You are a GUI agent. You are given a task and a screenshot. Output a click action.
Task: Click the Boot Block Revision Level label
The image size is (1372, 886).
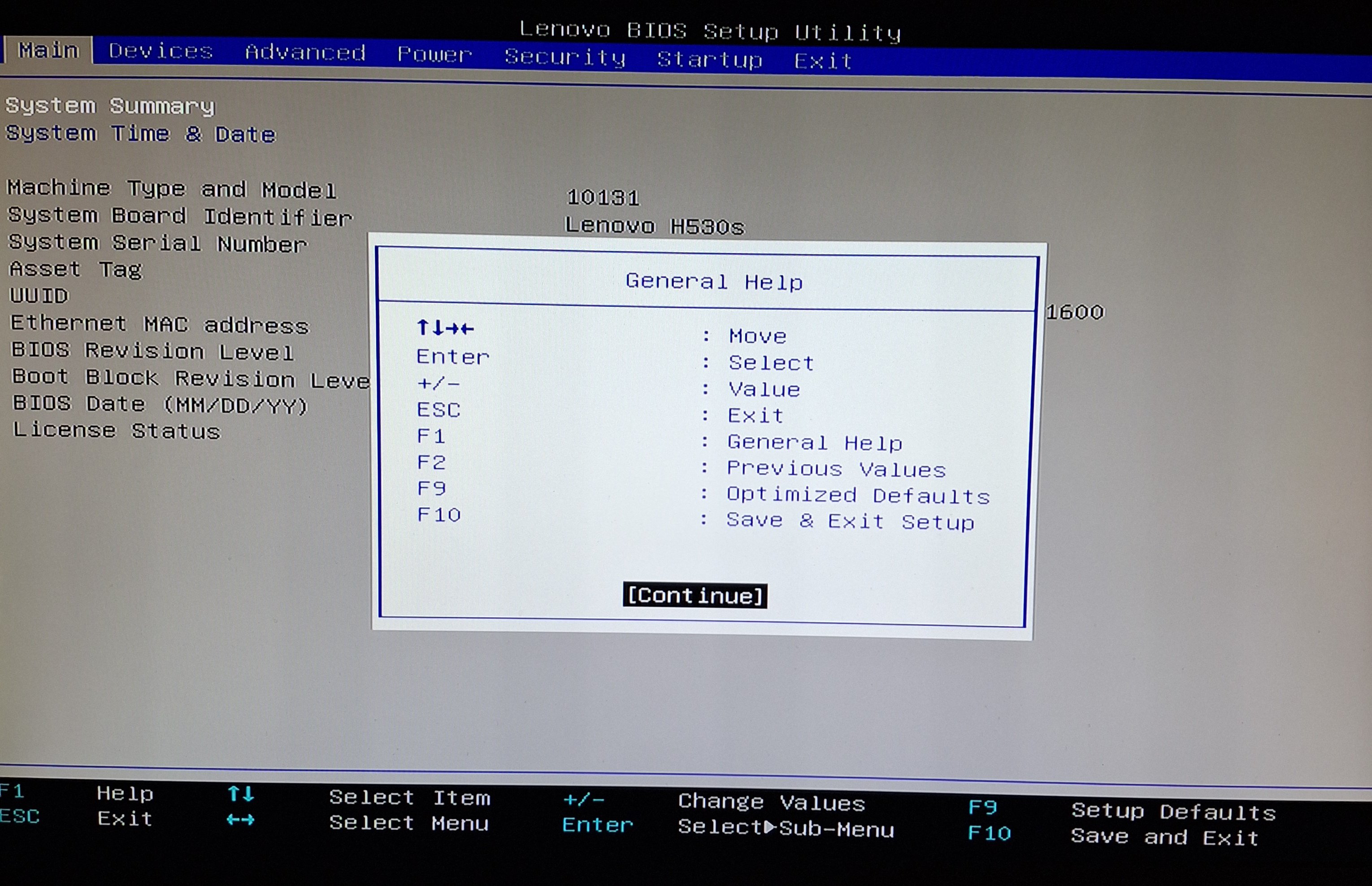point(191,378)
